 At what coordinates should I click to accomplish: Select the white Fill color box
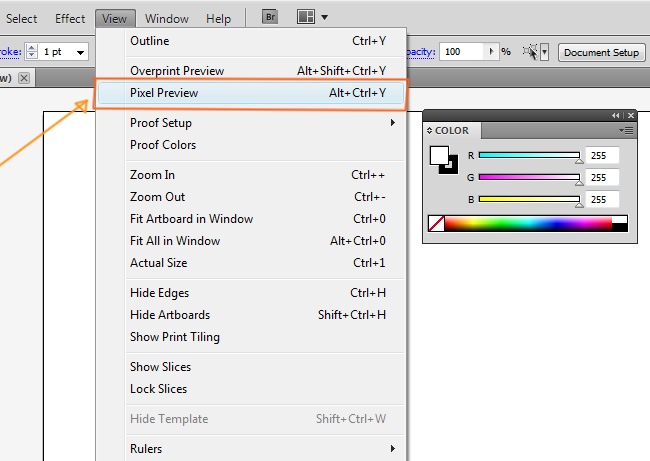(x=439, y=155)
